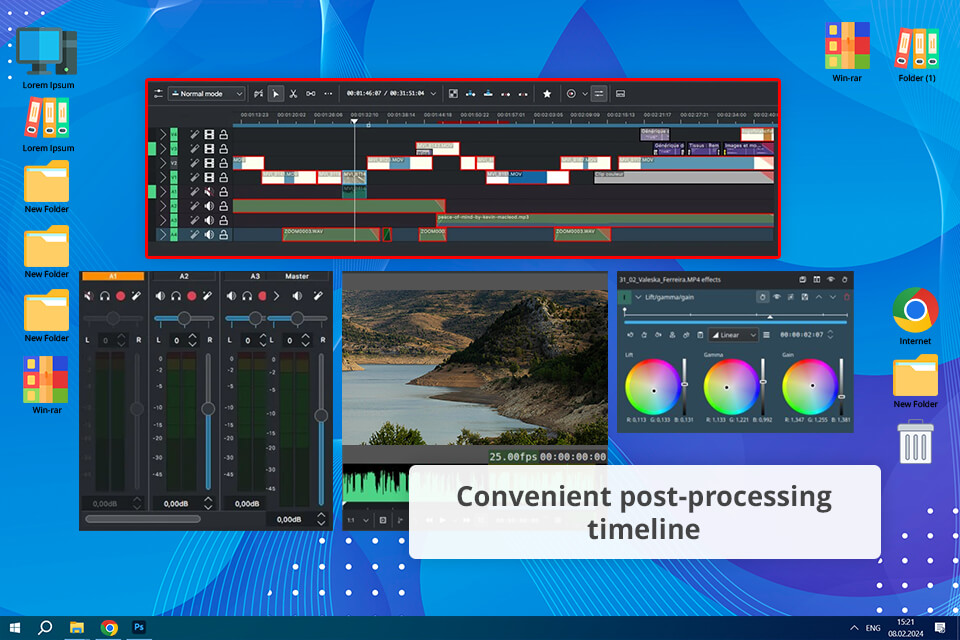Screen dimensions: 960x640
Task: Arm recording on mixer channel A2
Action: (192, 296)
